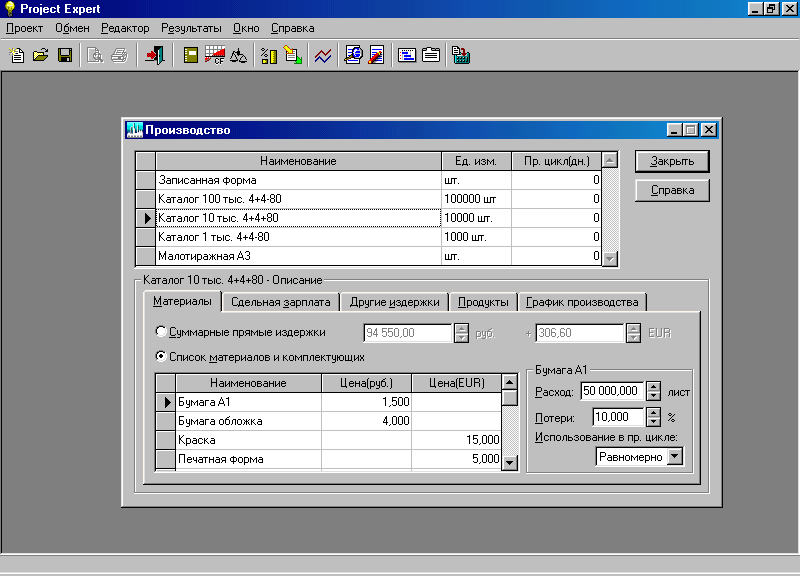Click the Потери input field 10,000
This screenshot has width=800, height=576.
point(619,417)
